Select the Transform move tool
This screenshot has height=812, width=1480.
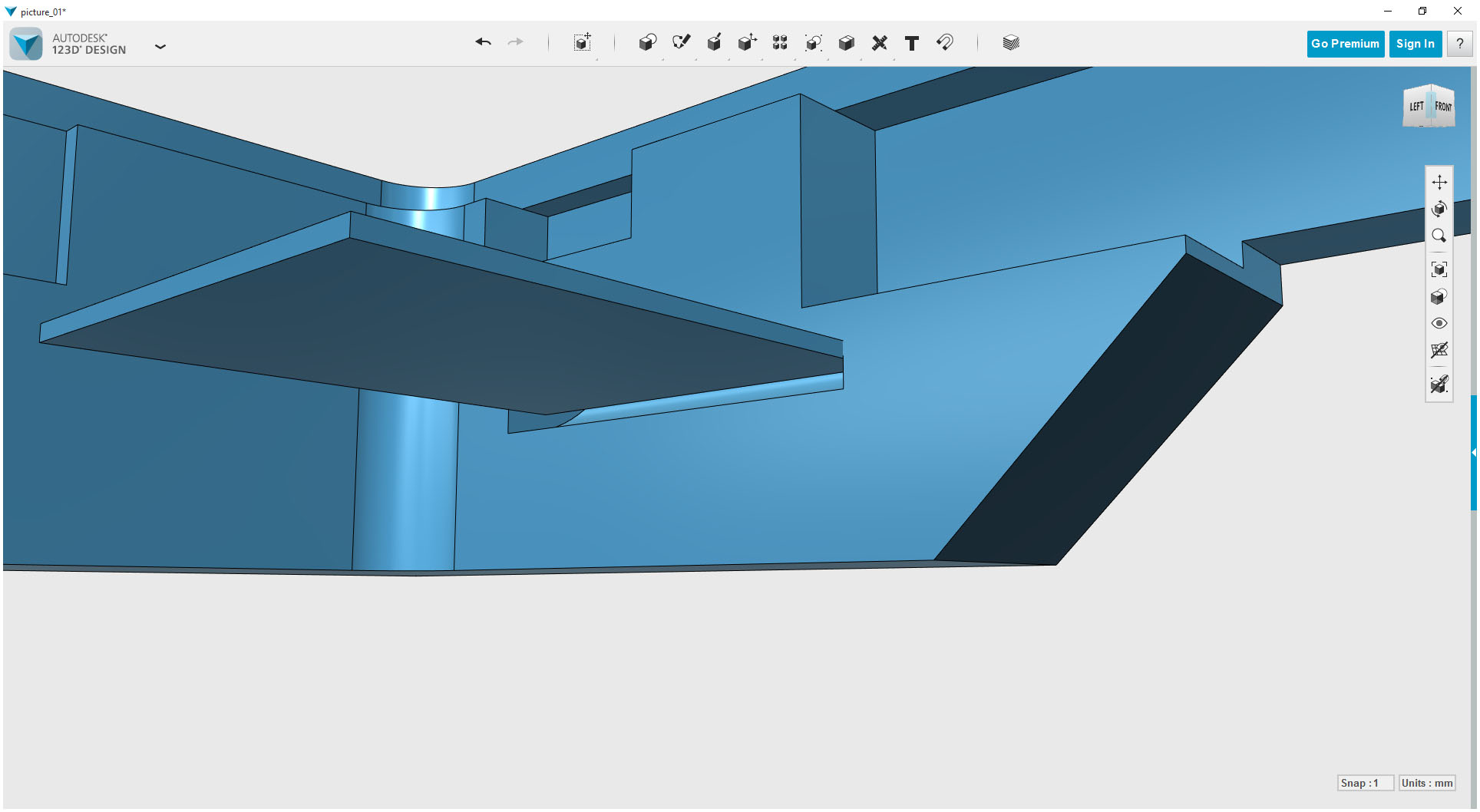(x=747, y=43)
